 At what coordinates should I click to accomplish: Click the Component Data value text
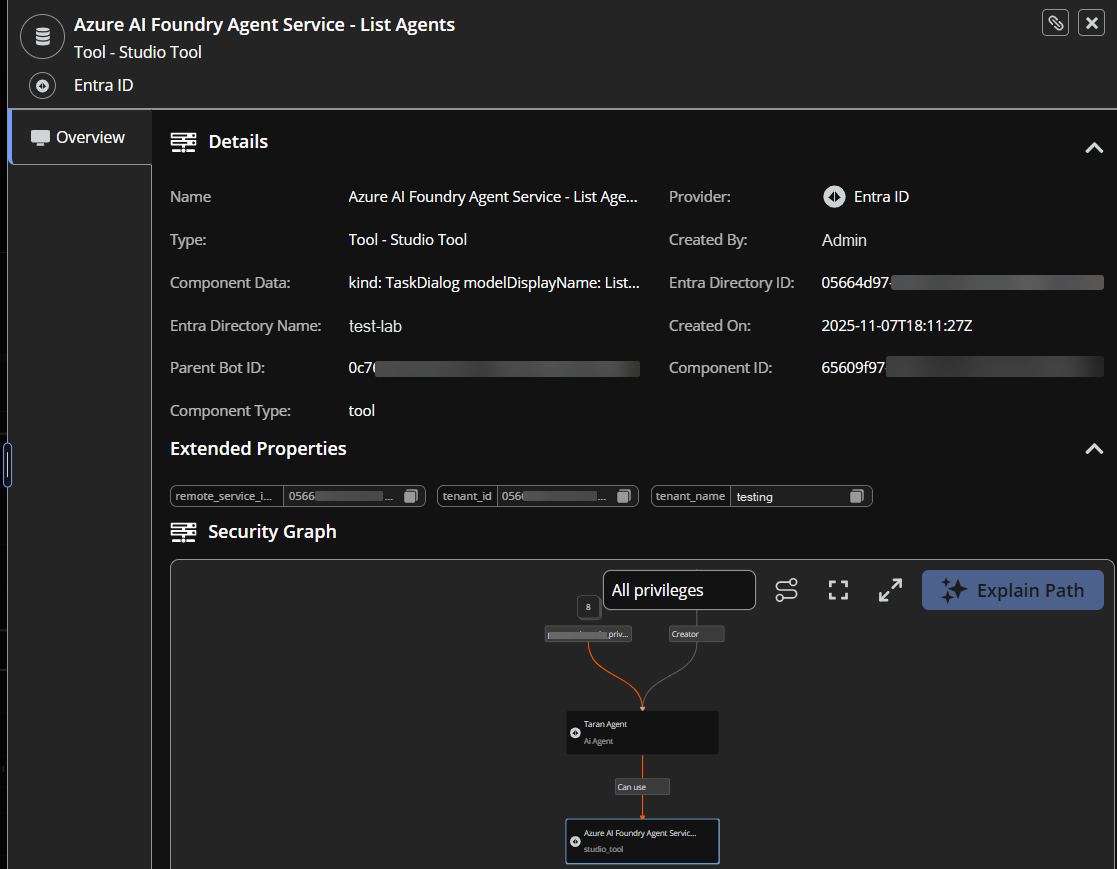(x=494, y=283)
